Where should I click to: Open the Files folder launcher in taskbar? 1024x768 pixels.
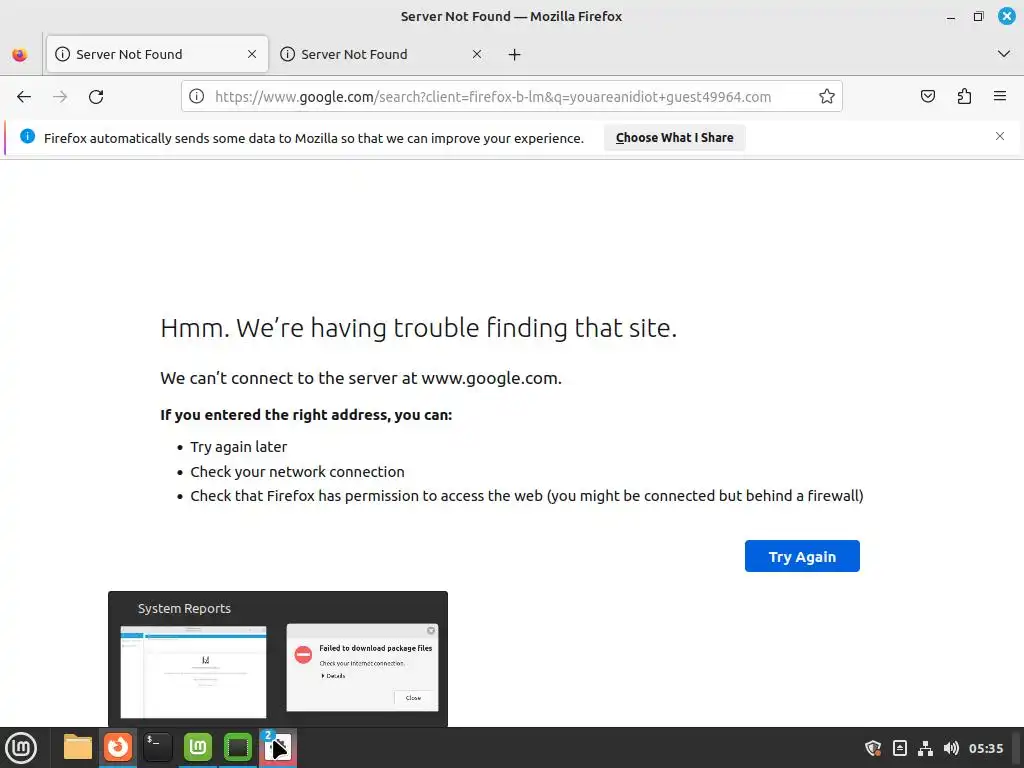tap(78, 747)
